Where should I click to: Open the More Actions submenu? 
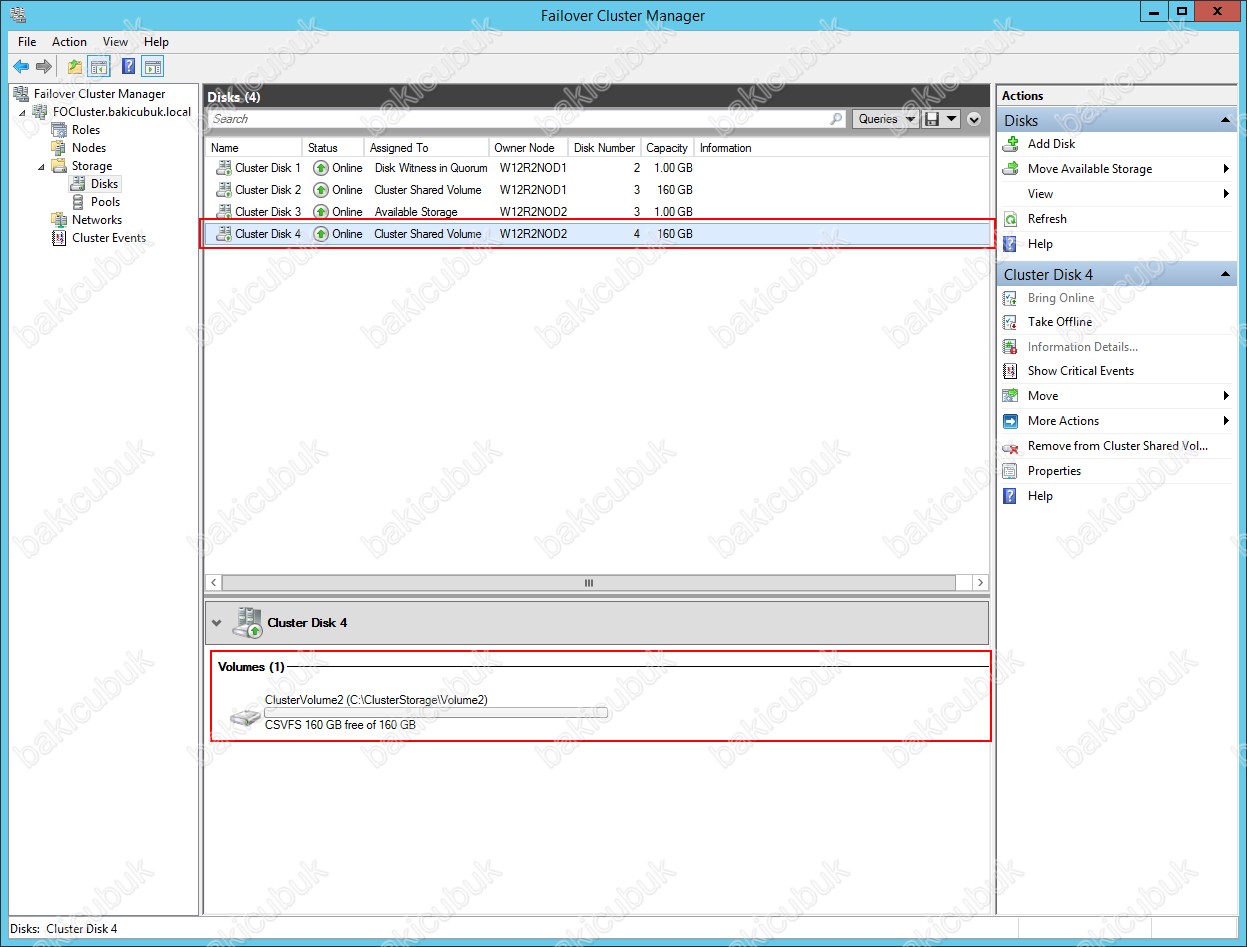(x=1117, y=421)
